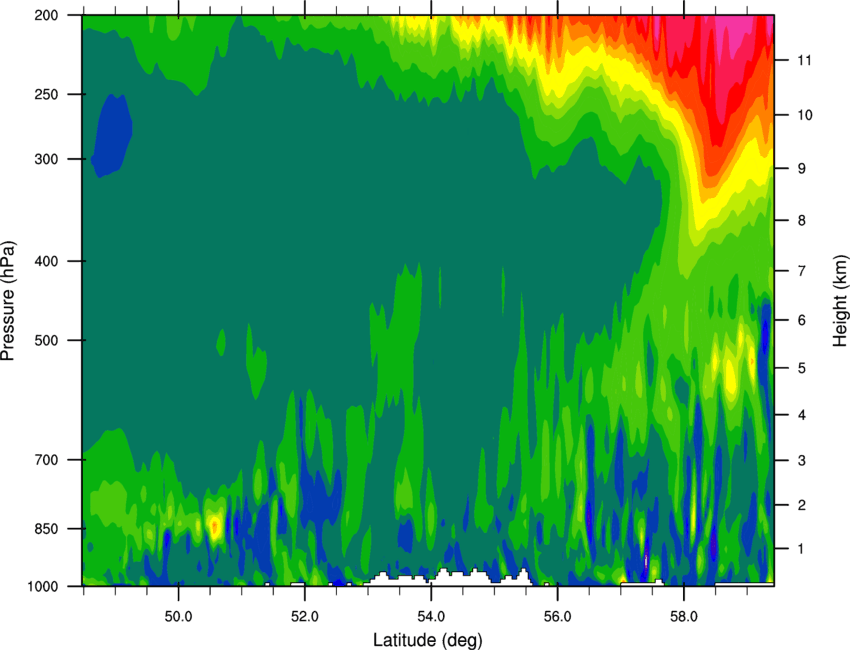Click the 400 pressure tick label
Screen dimensions: 850x650
point(46,261)
